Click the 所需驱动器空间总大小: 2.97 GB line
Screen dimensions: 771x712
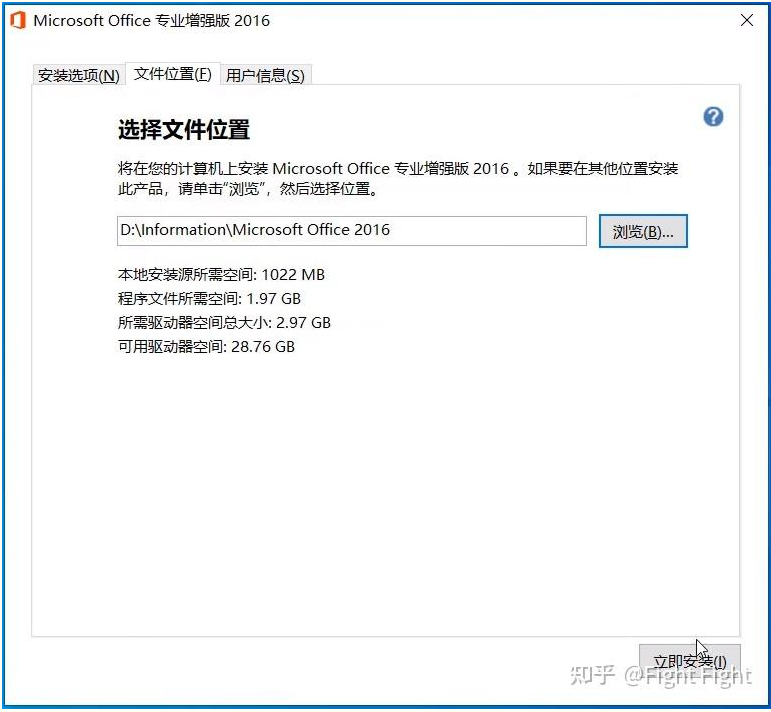(224, 323)
